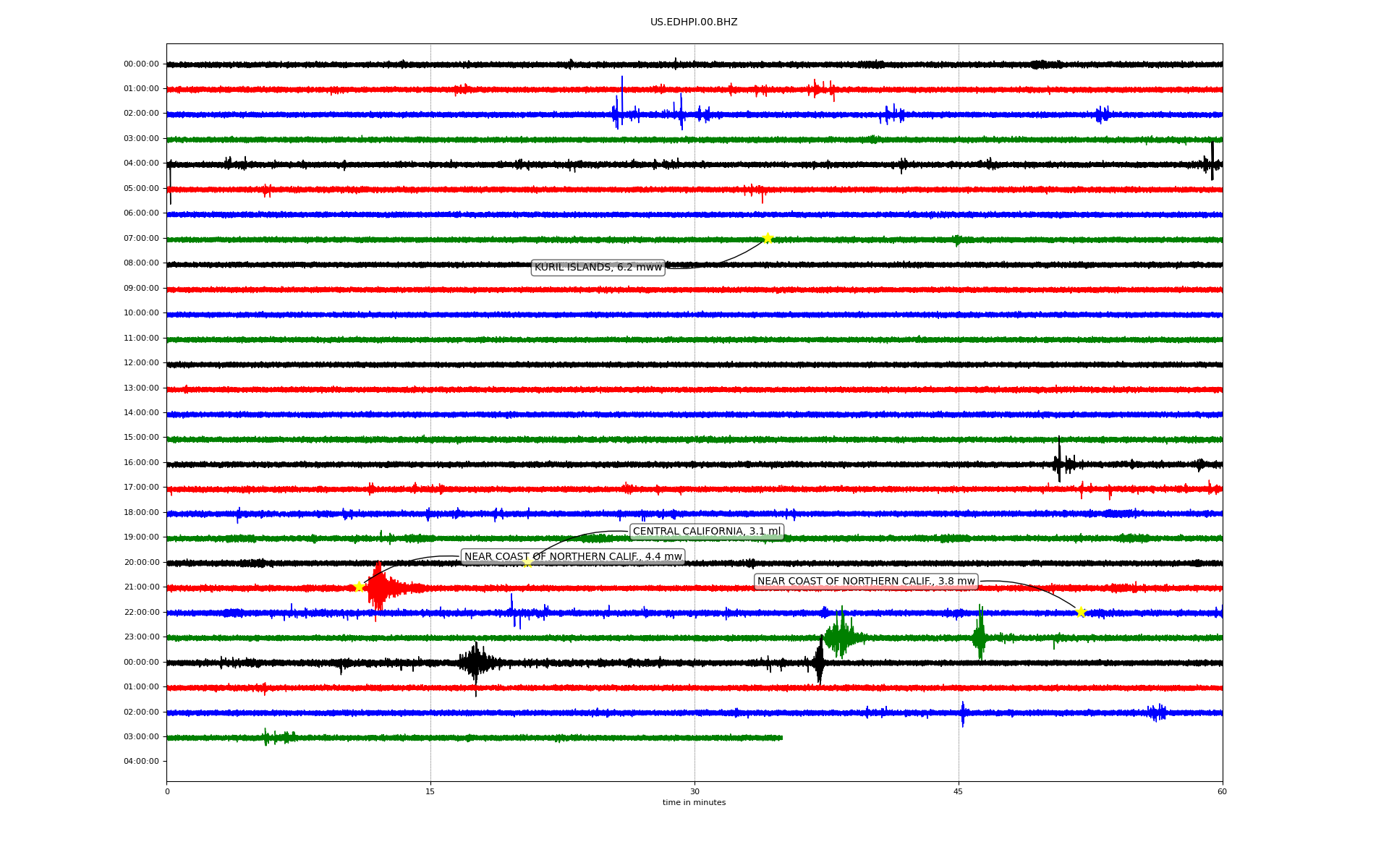
Task: Click the star marker on 21:00:00 trace
Action: [359, 587]
